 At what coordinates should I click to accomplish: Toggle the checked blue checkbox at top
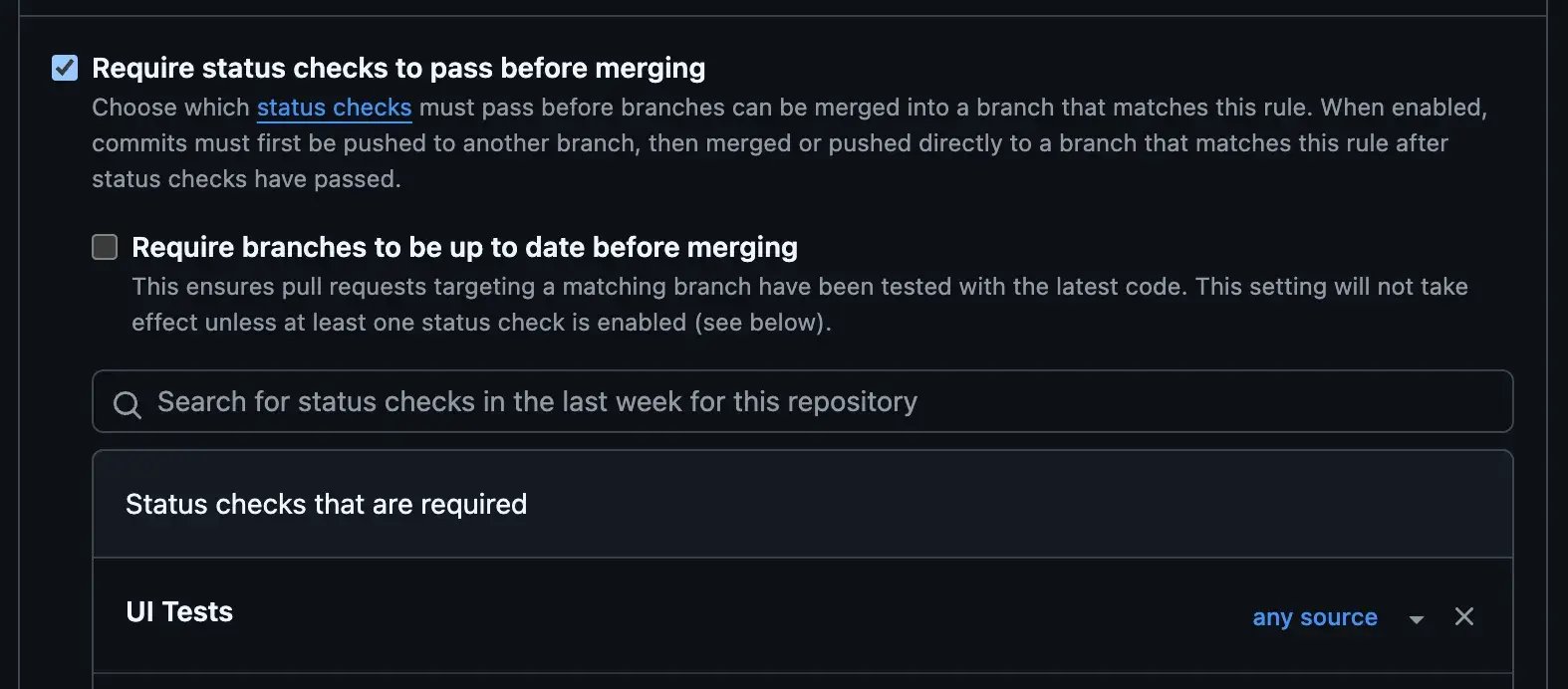tap(65, 68)
